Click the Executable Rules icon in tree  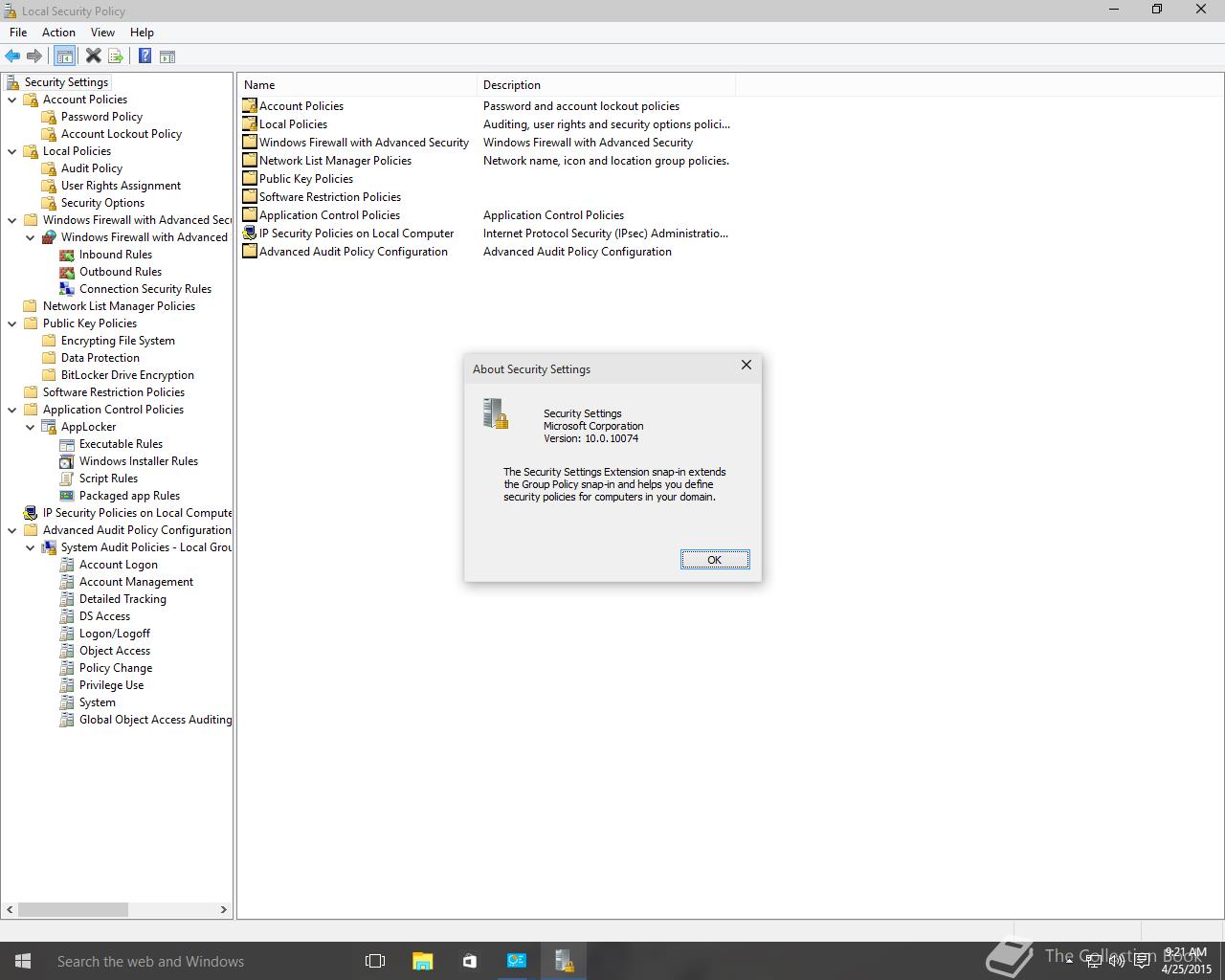(x=67, y=444)
